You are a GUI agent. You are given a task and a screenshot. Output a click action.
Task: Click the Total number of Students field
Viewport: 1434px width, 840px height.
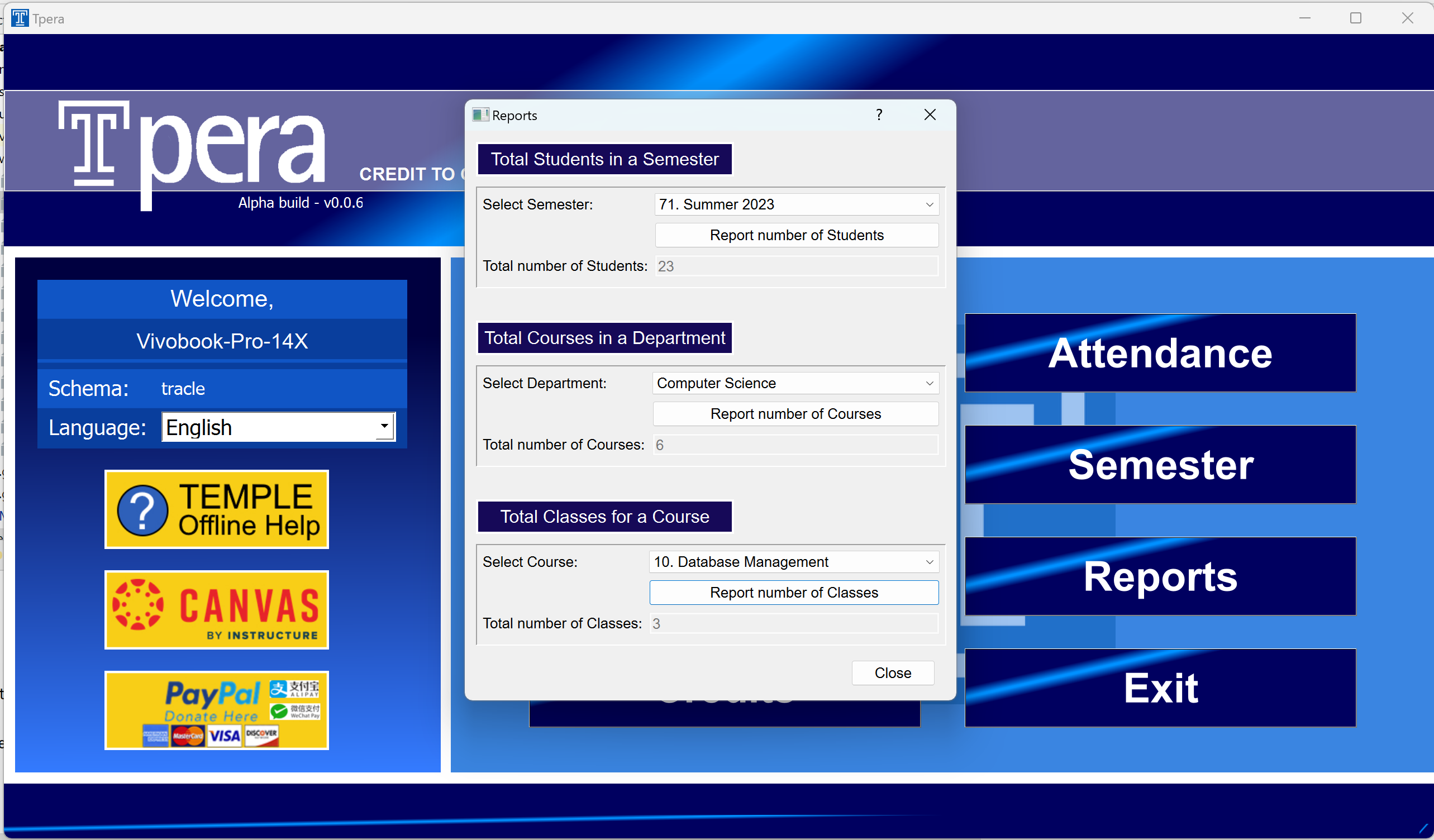(797, 266)
